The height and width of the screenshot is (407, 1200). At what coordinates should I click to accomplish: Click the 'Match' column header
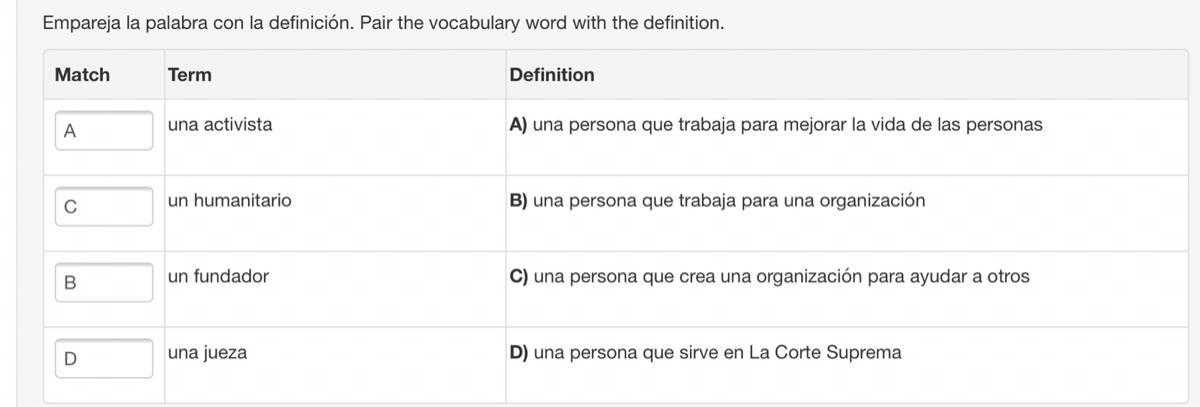coord(82,75)
